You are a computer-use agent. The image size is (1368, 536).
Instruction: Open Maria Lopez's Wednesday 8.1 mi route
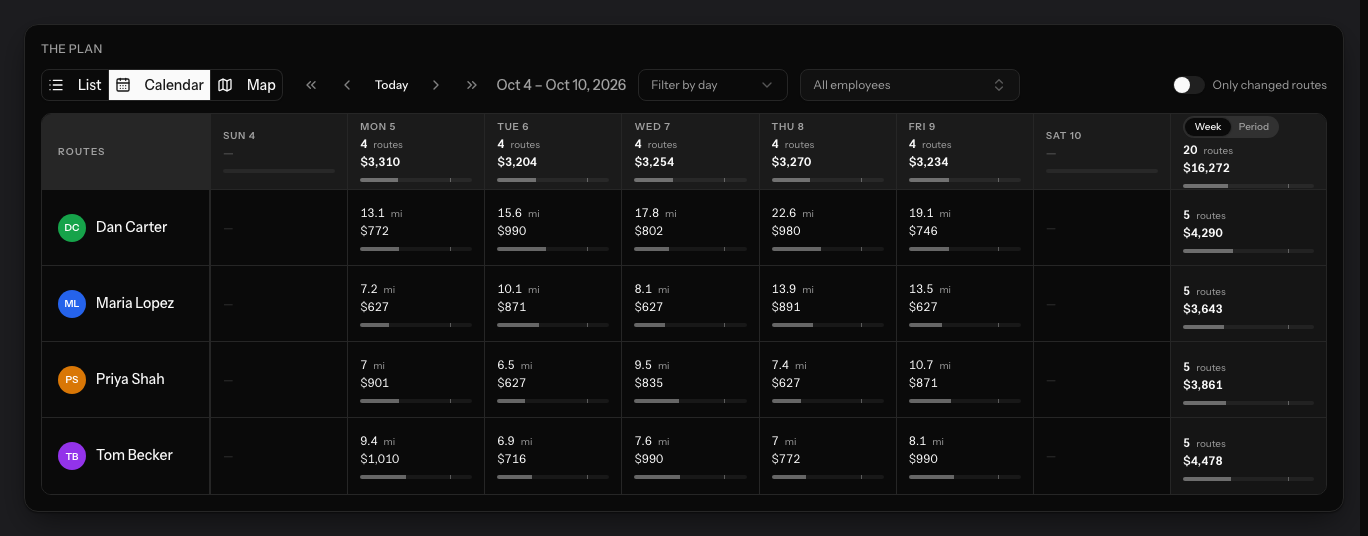click(x=690, y=304)
